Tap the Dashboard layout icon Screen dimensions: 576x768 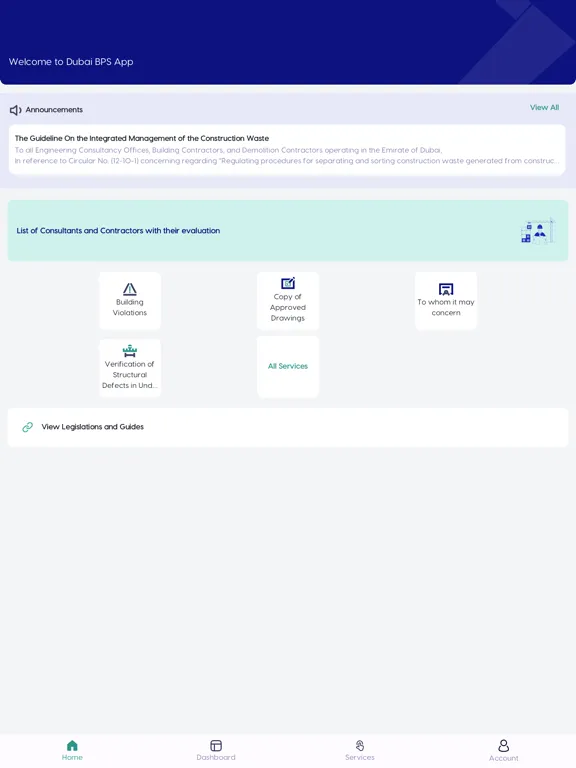pyautogui.click(x=216, y=745)
